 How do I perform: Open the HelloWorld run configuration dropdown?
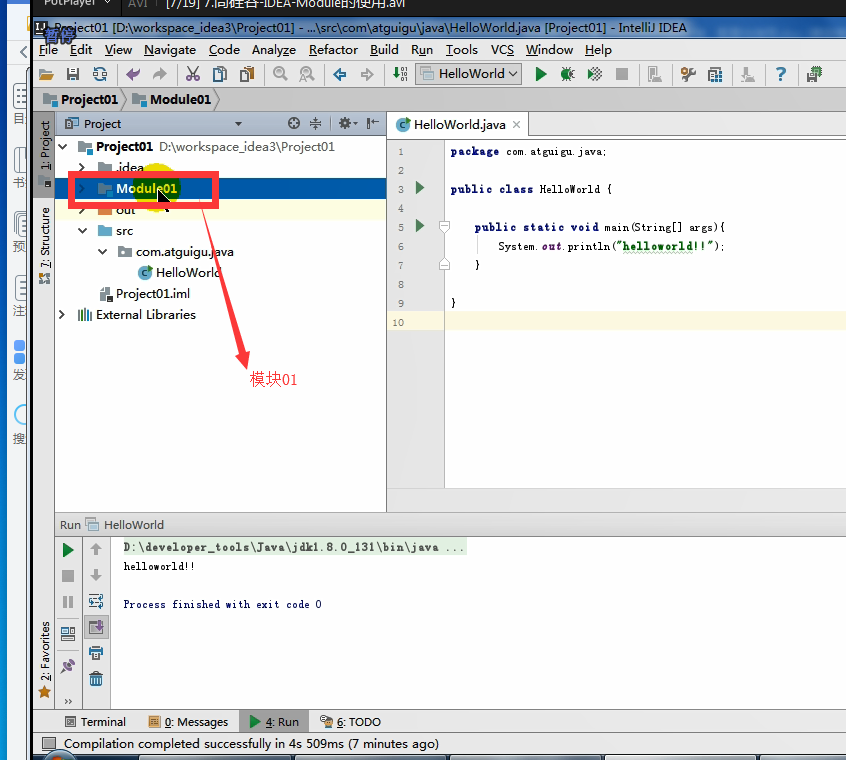(x=468, y=74)
